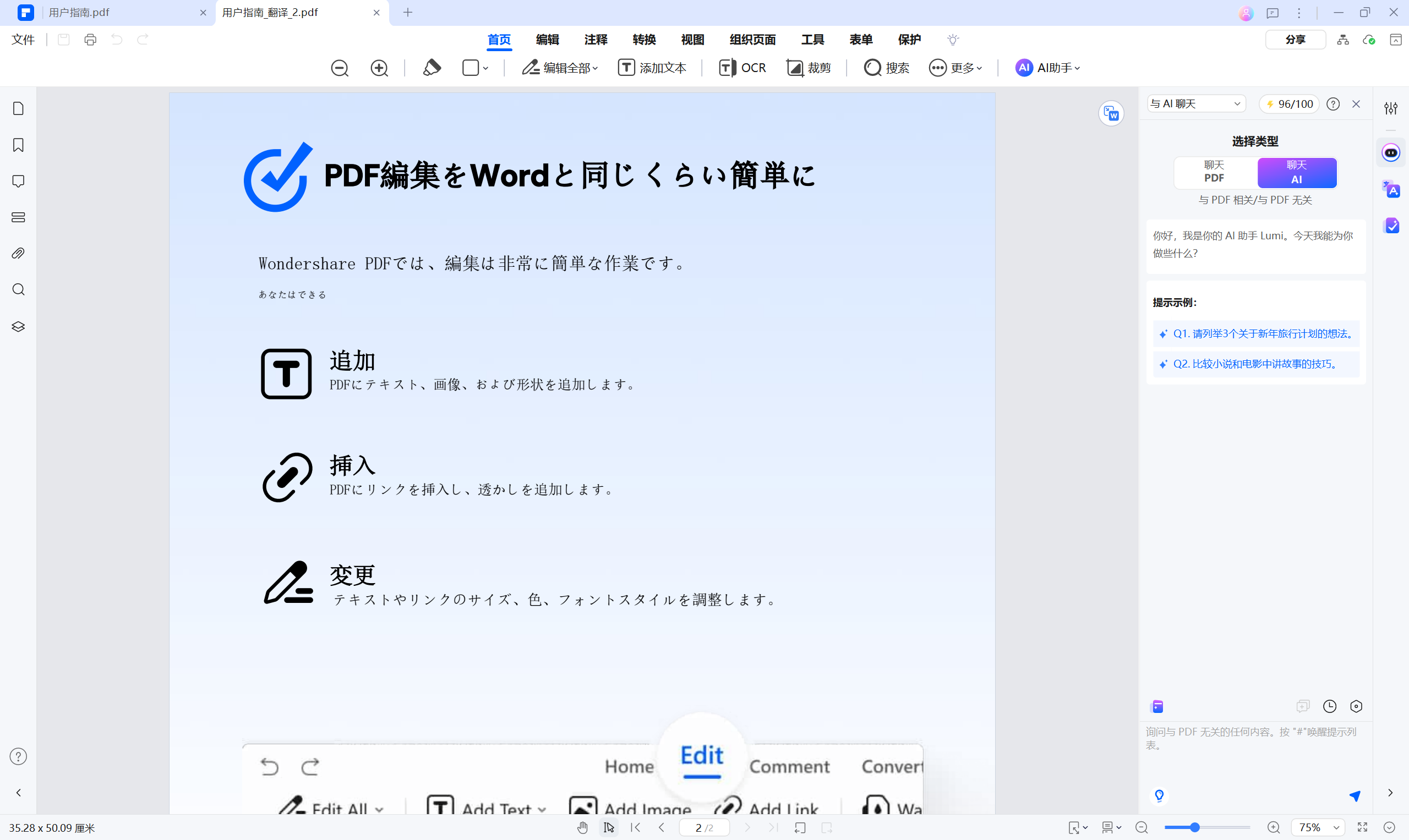Click the redo arrow in top bar

[x=143, y=40]
